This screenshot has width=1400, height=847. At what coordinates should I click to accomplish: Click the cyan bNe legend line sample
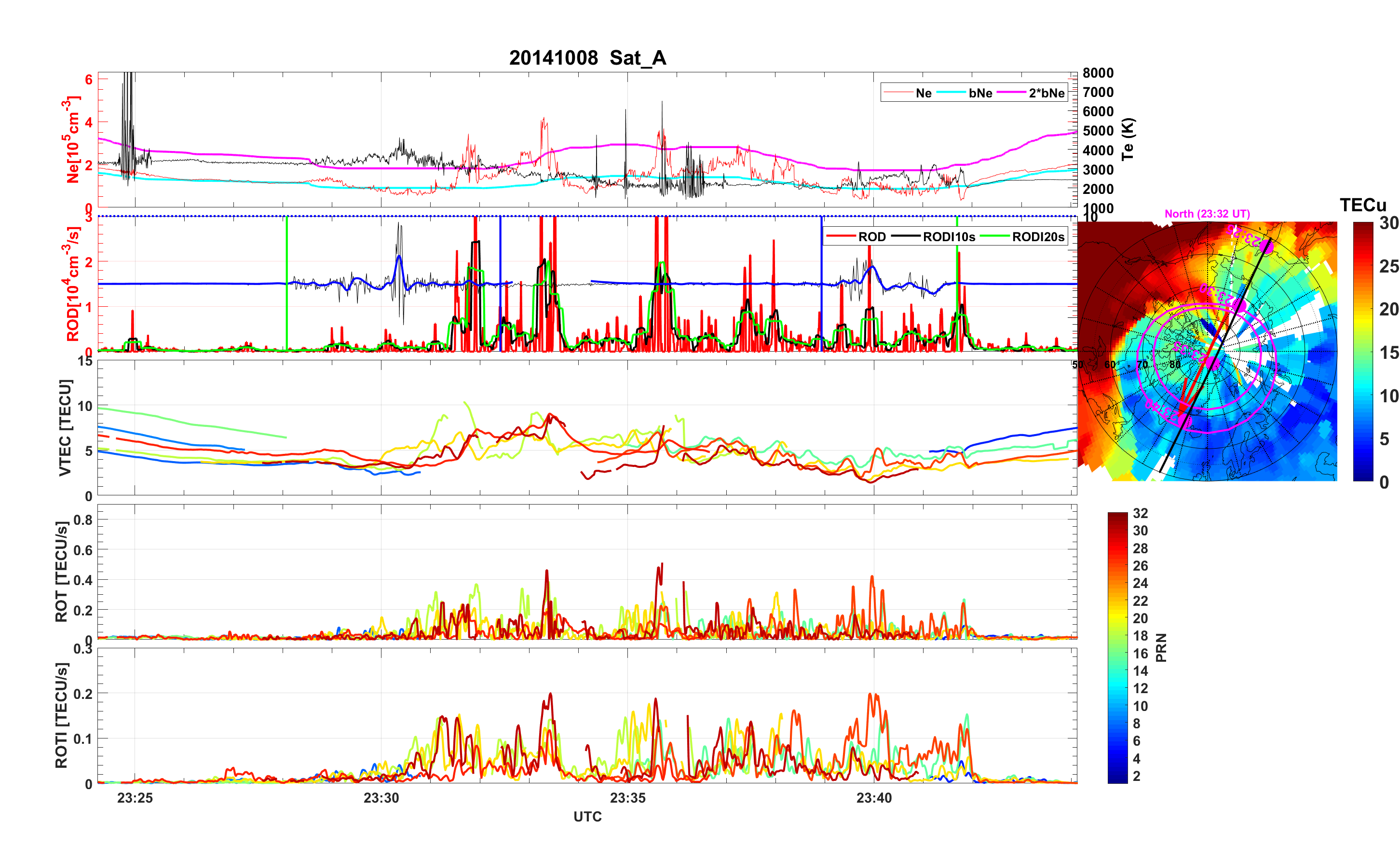(951, 93)
